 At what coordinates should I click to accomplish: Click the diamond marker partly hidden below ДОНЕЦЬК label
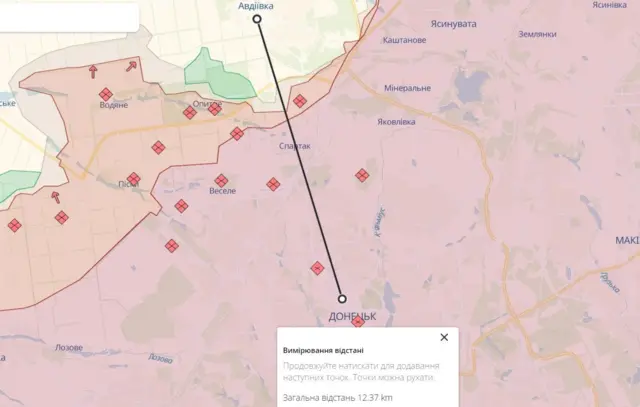(358, 321)
